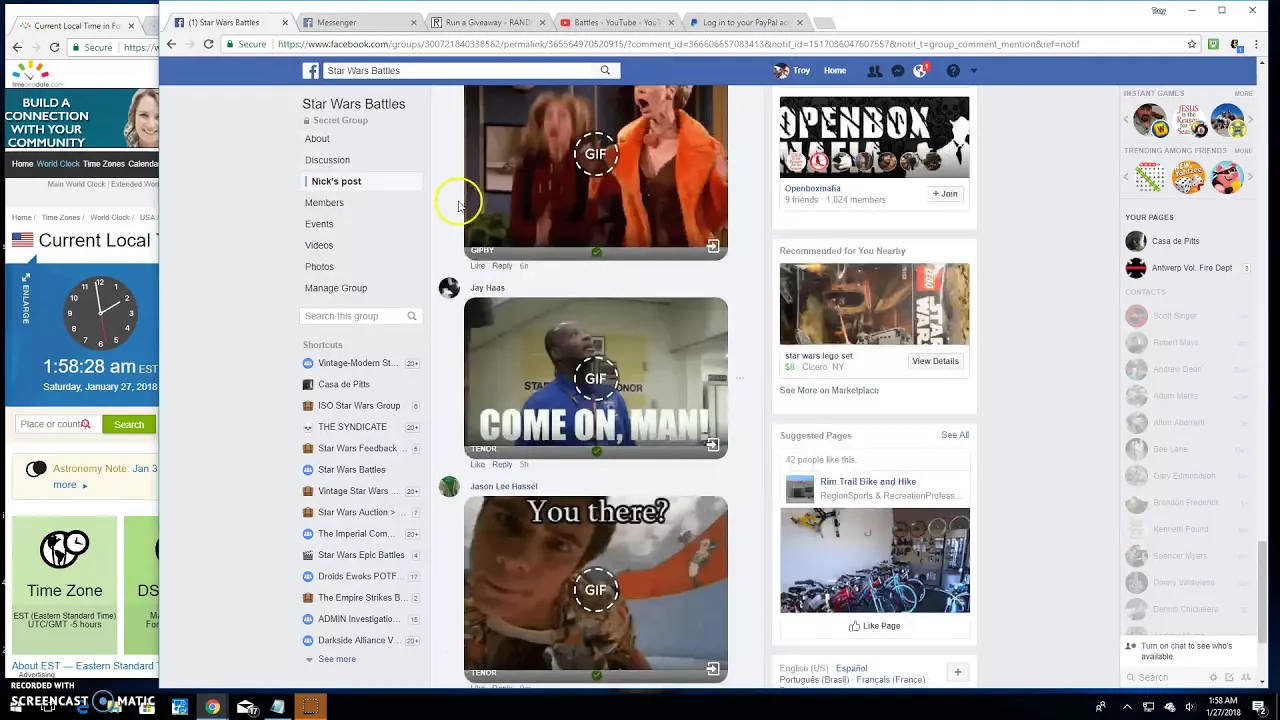Join the Openboxmafia group
The width and height of the screenshot is (1280, 720).
[x=945, y=193]
